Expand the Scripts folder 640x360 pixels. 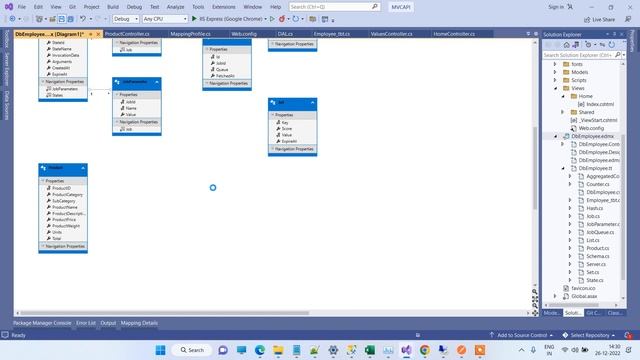(x=555, y=80)
